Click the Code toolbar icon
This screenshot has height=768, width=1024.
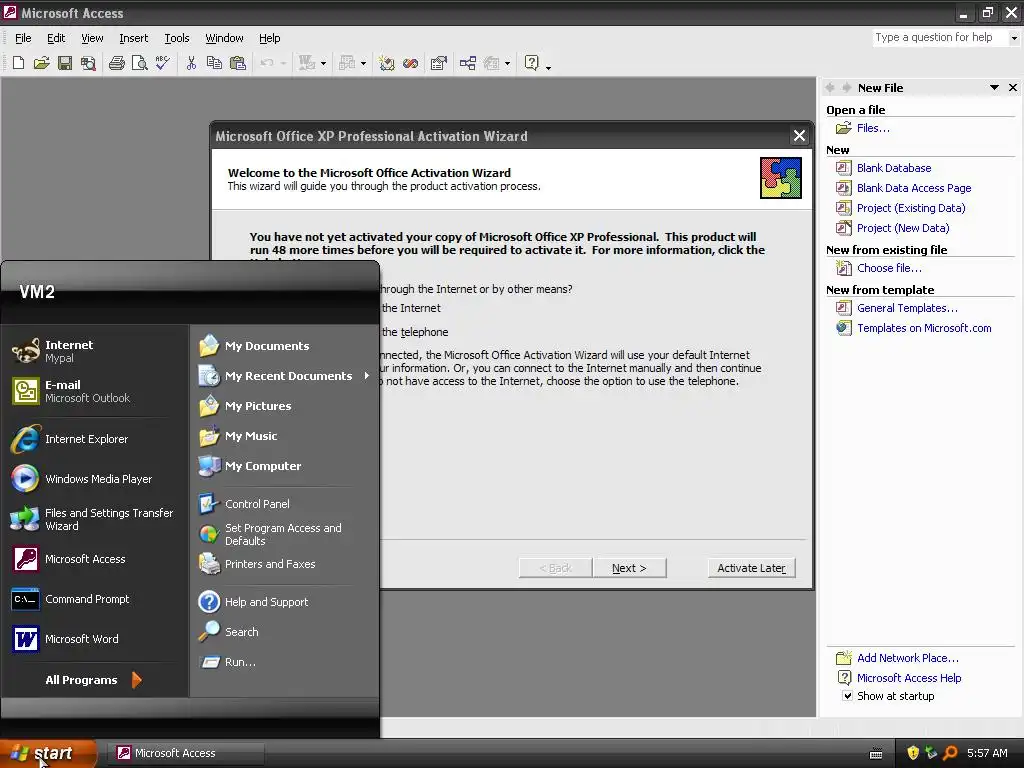pos(387,63)
